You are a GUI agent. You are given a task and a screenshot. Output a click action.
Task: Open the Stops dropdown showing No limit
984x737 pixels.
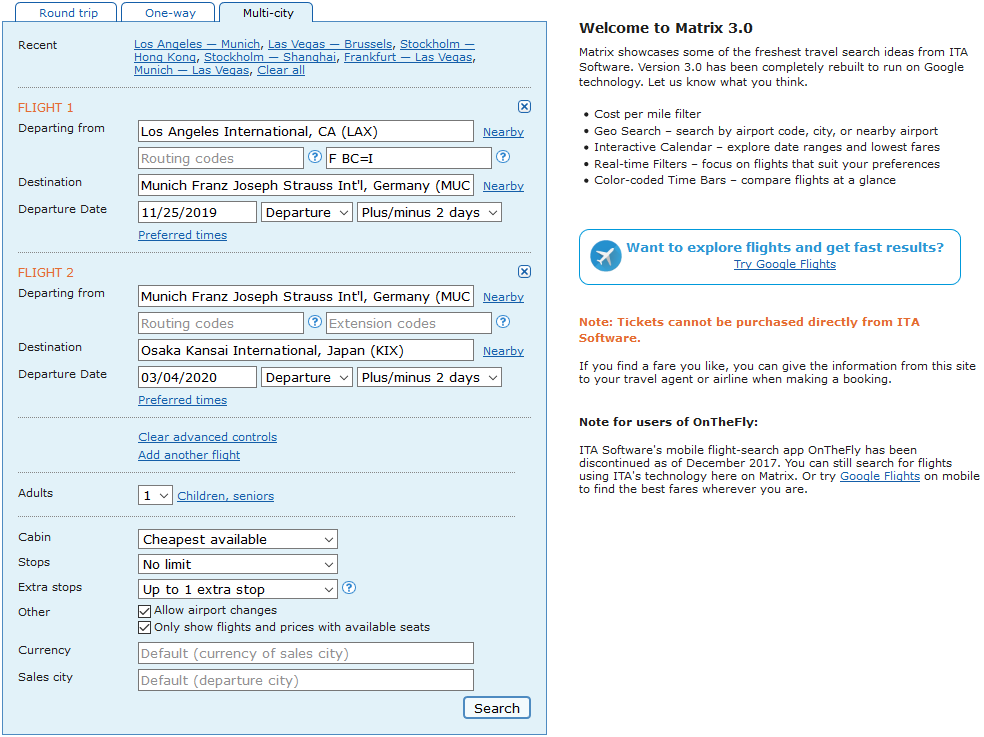[238, 564]
